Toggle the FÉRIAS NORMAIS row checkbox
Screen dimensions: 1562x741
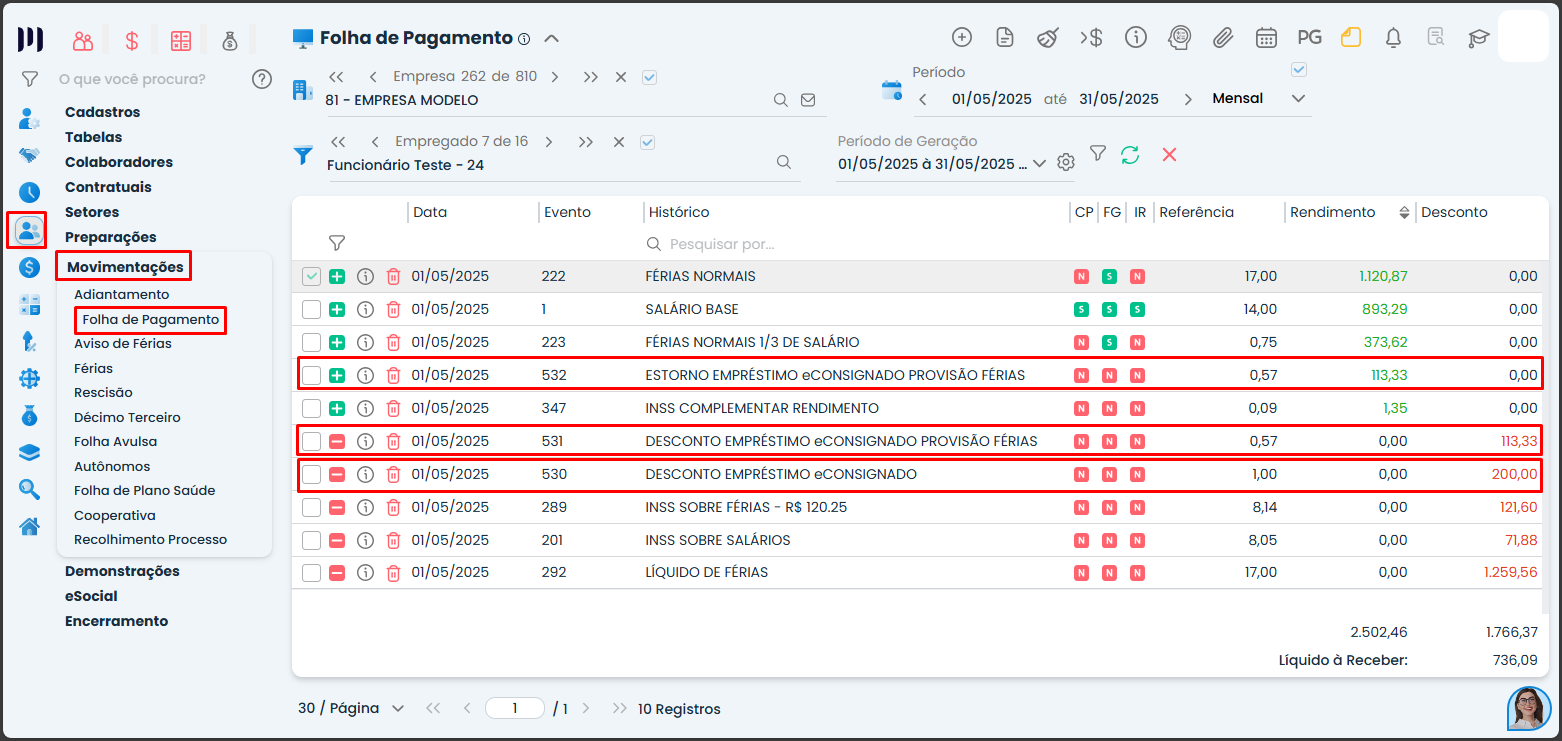(x=312, y=277)
